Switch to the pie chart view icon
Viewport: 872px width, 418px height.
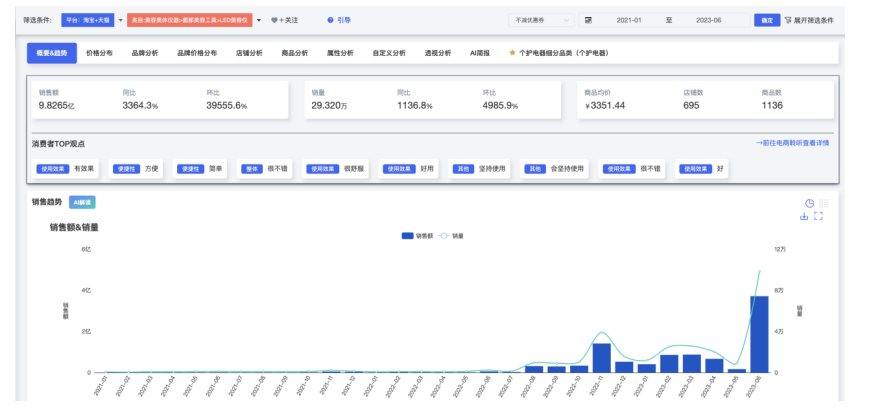(810, 203)
